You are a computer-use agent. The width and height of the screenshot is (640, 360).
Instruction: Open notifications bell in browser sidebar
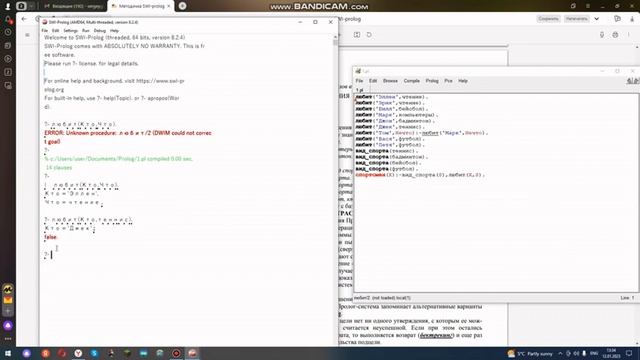point(8,19)
